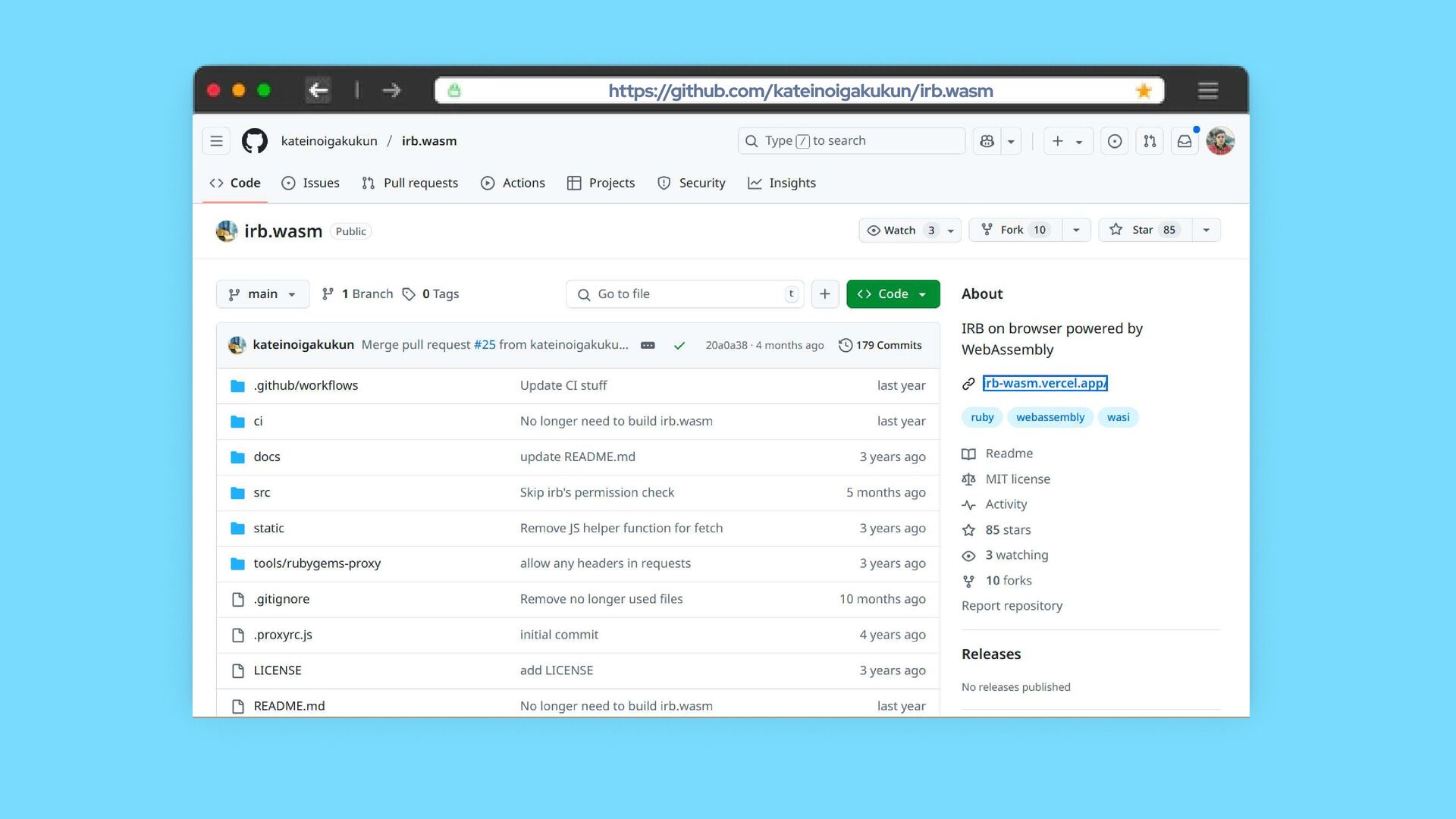Open the browser hamburger menu
Image resolution: width=1456 pixels, height=819 pixels.
pos(1208,91)
